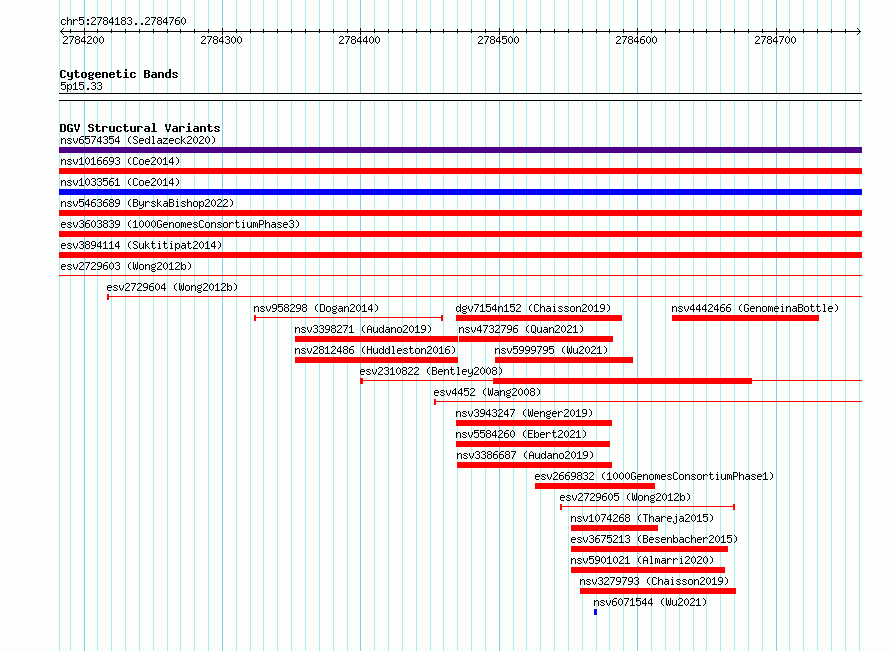The width and height of the screenshot is (890, 651).
Task: Open esv2729604 (Wong2012b) variant label
Action: 172,287
